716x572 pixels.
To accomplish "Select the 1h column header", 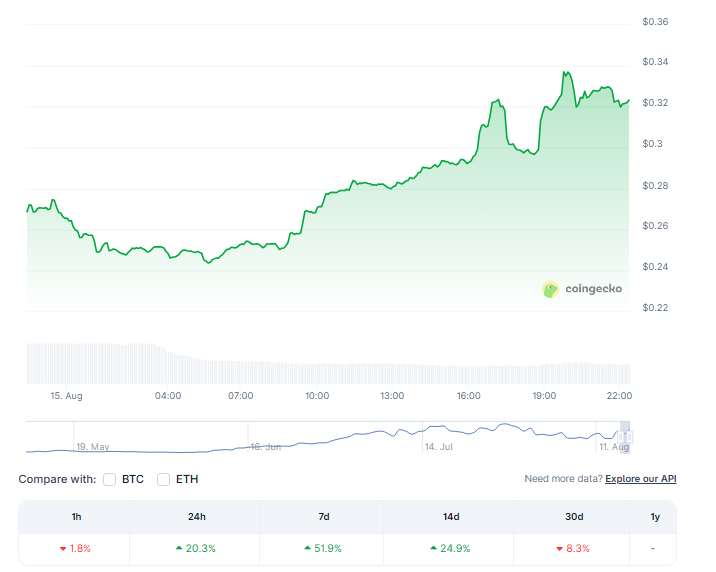I will coord(74,516).
